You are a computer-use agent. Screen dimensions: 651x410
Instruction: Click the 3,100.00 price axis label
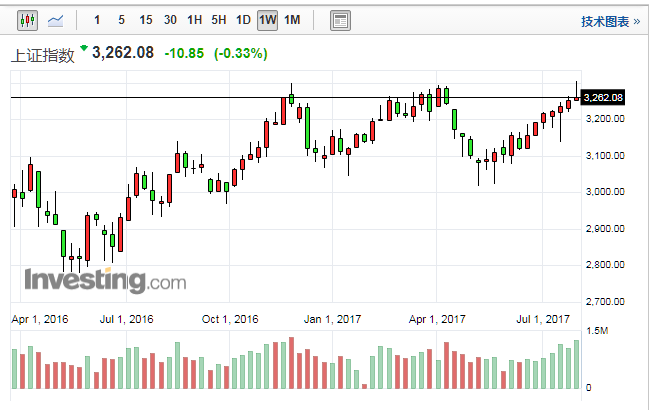[x=605, y=156]
